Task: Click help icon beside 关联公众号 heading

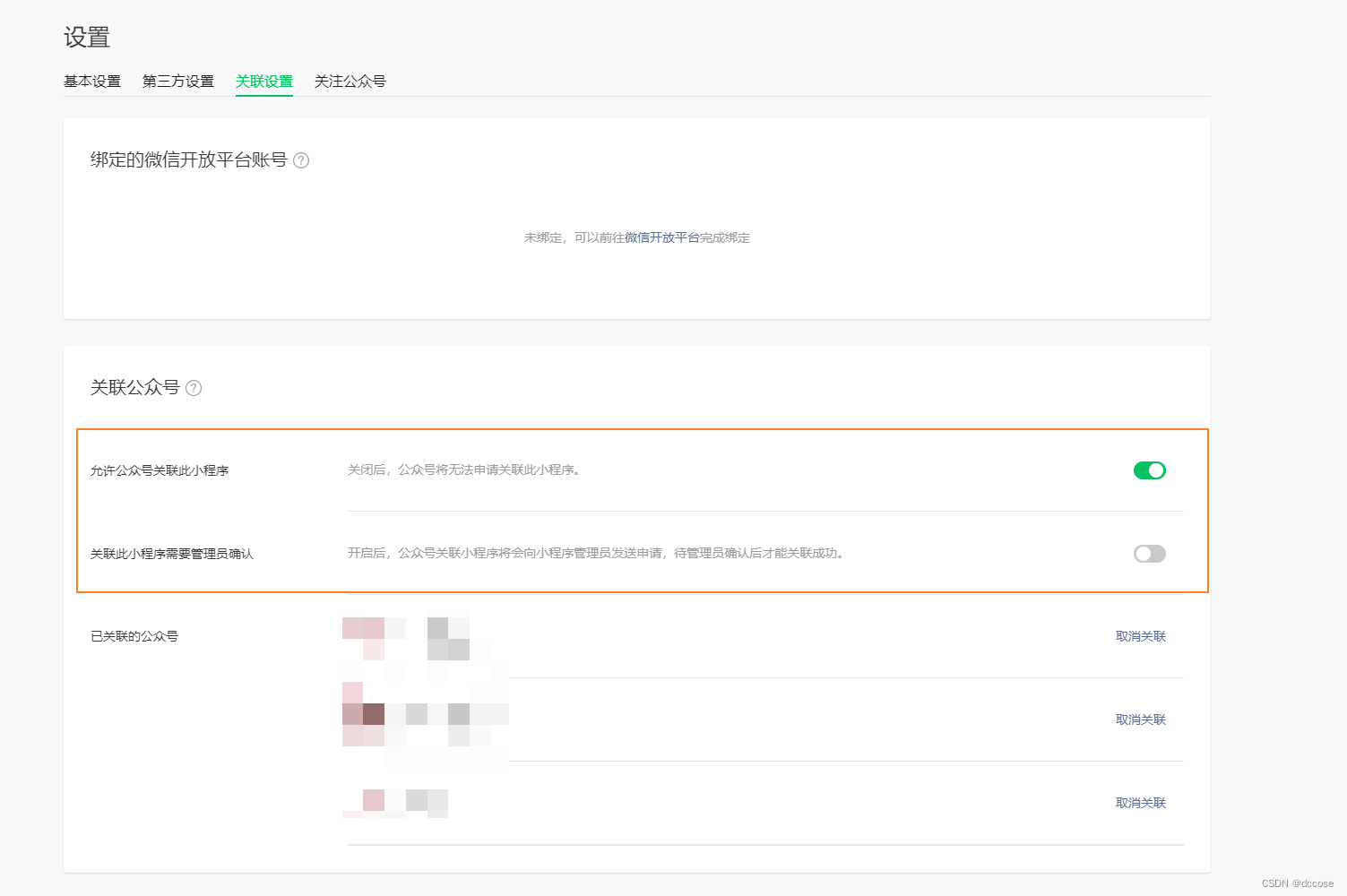Action: [194, 388]
